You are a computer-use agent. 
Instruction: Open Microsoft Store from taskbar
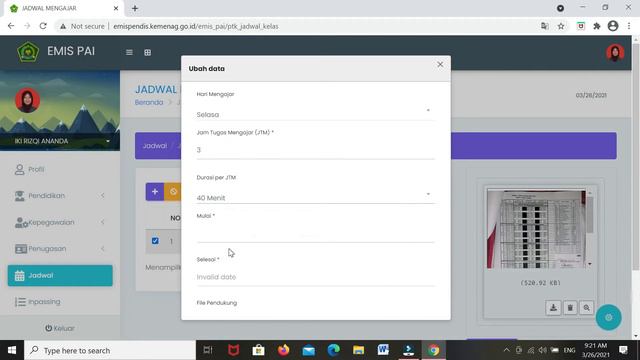coord(258,350)
